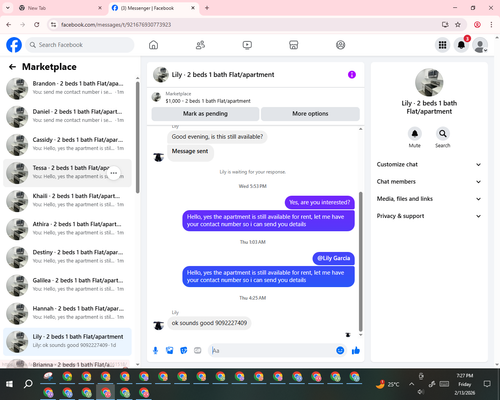
Task: Open the Chrome tab search dropdown arrow
Action: tap(8, 8)
